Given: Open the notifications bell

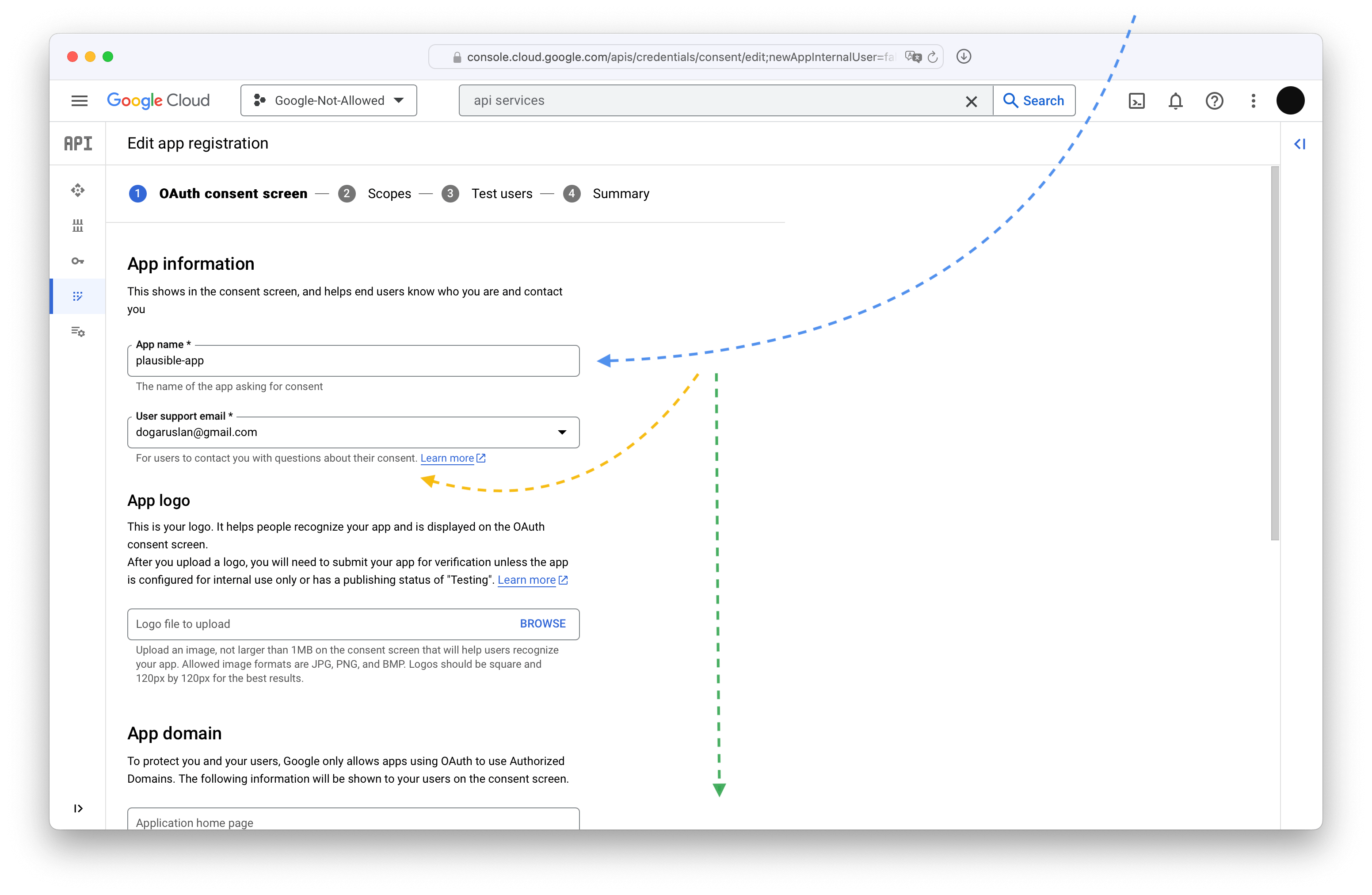Looking at the screenshot, I should pos(1175,101).
